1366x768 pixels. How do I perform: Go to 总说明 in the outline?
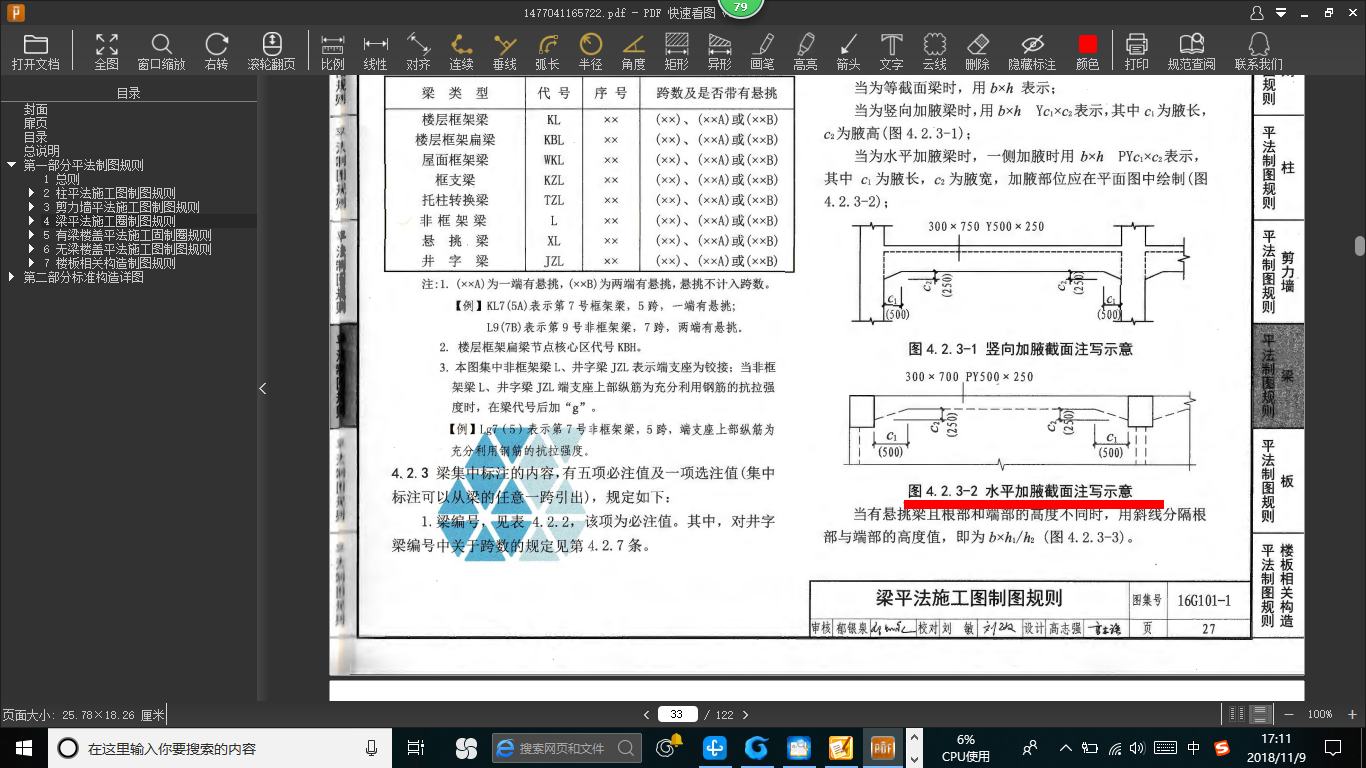click(42, 151)
